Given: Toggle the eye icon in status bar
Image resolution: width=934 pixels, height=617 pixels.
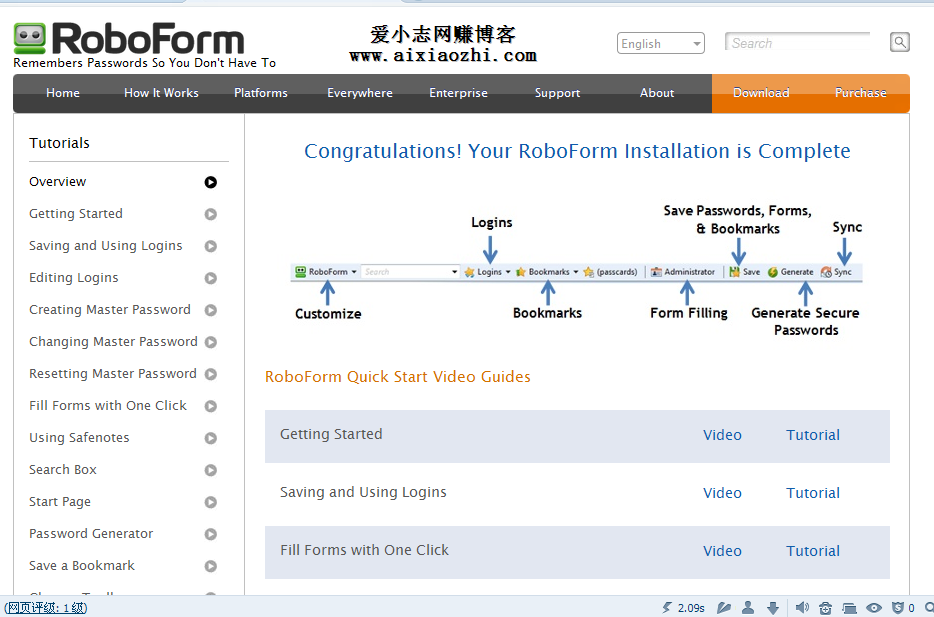Looking at the screenshot, I should [874, 607].
